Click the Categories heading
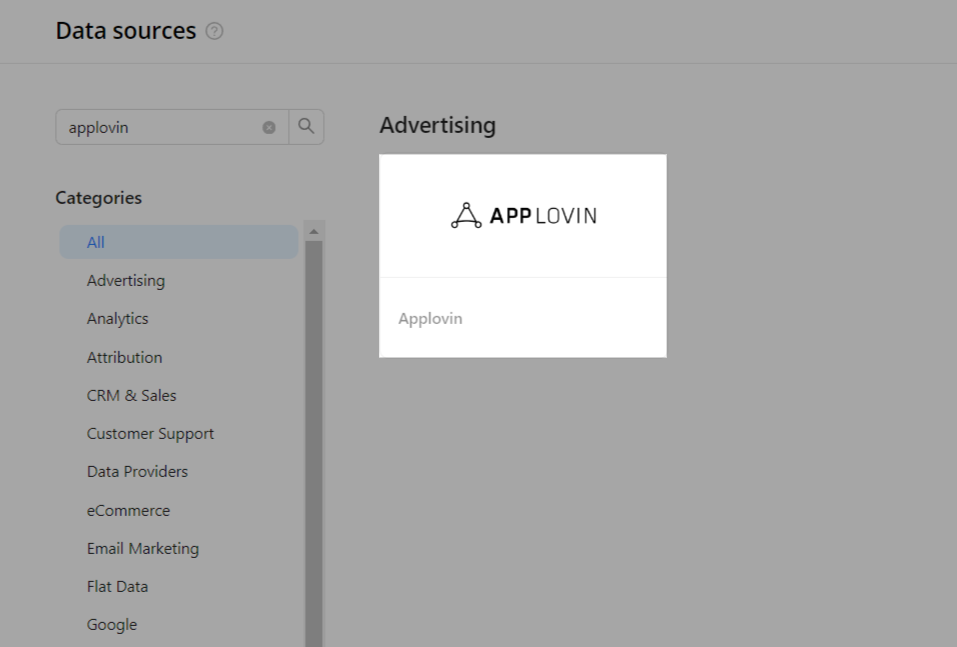Screen dimensions: 957x647 [98, 198]
